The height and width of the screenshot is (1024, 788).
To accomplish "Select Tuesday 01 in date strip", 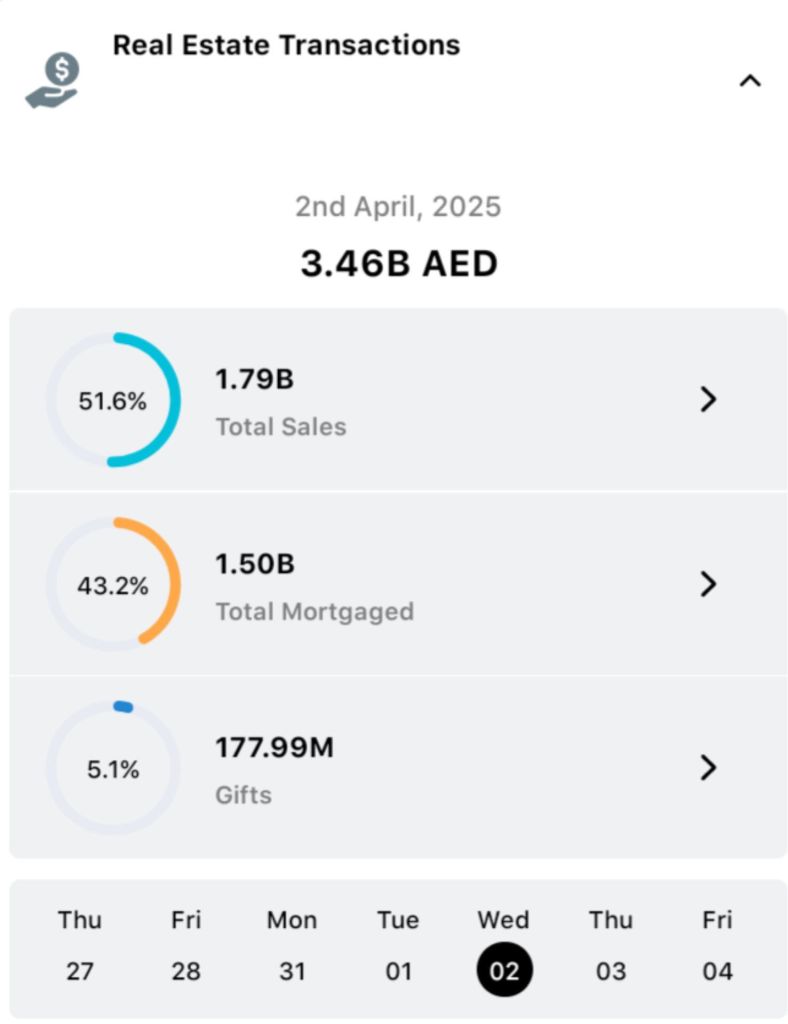I will (x=398, y=946).
